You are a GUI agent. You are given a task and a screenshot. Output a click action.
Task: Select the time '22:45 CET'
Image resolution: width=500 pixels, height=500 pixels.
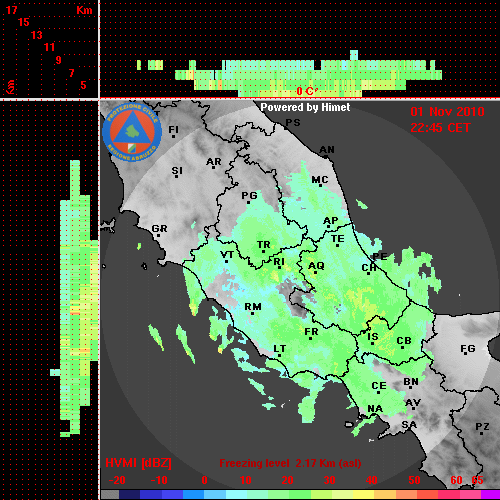pyautogui.click(x=440, y=128)
